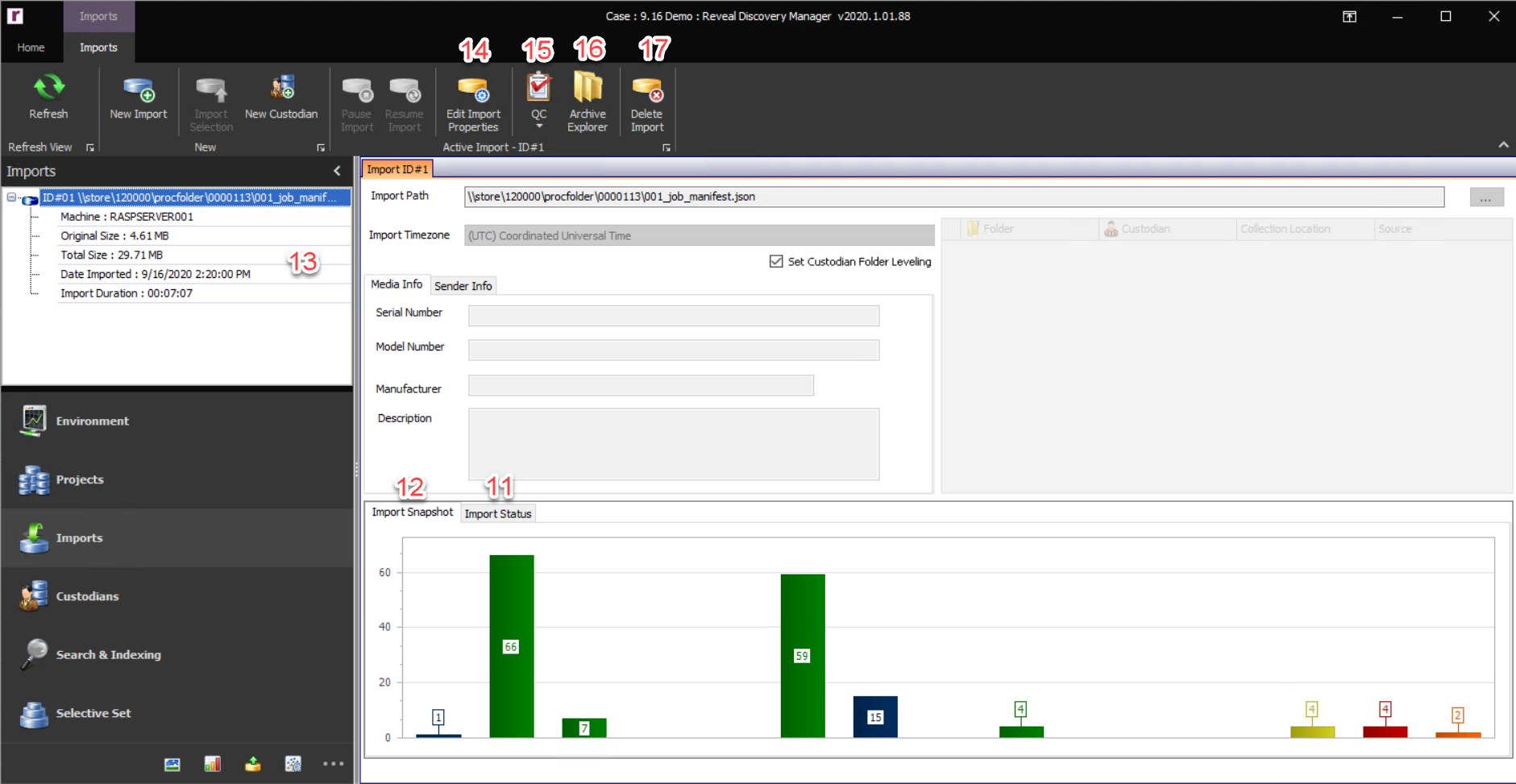Expand the Refresh View group launcher
Screen dimensions: 1516x784
tap(90, 147)
